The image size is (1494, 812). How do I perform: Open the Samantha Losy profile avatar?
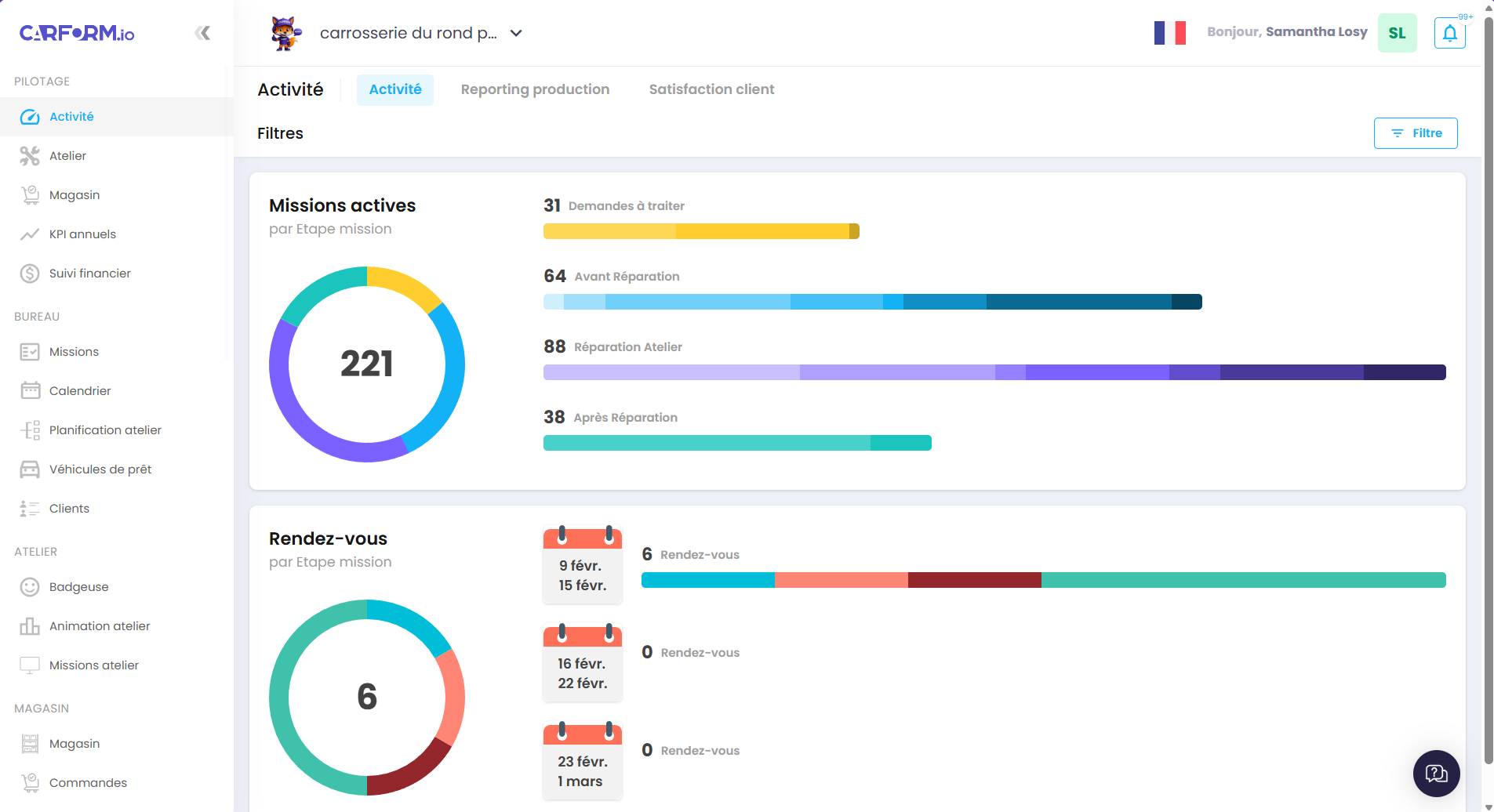pyautogui.click(x=1397, y=33)
